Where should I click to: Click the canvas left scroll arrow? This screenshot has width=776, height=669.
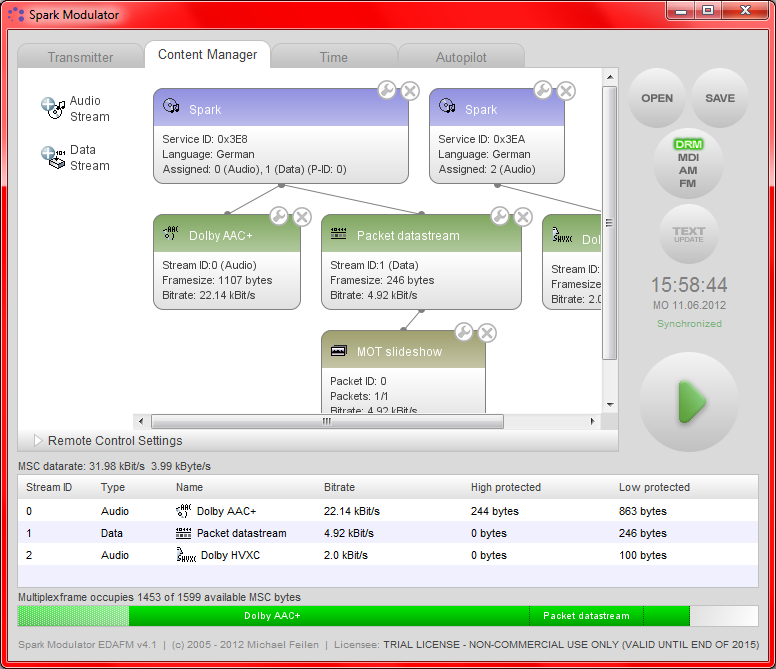[x=141, y=422]
